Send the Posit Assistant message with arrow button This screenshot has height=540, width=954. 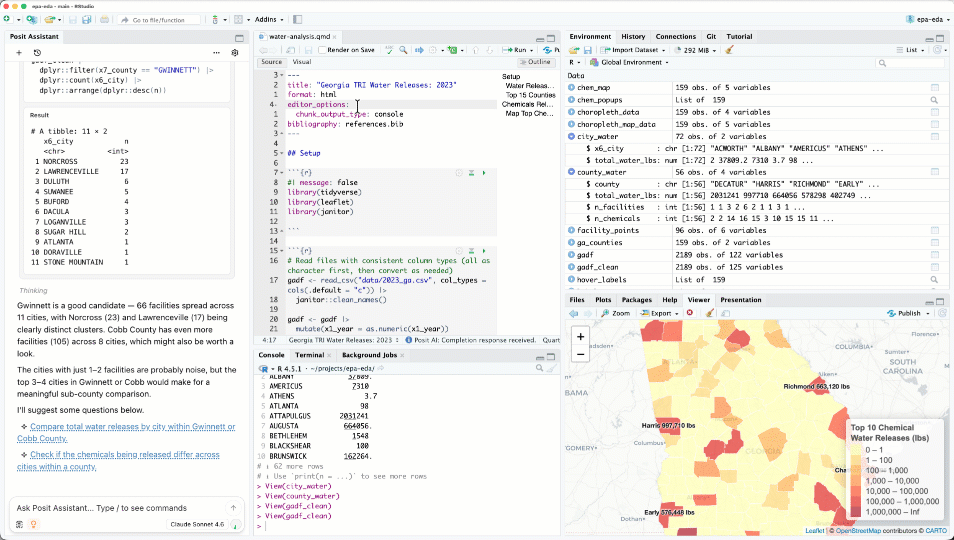click(x=233, y=508)
